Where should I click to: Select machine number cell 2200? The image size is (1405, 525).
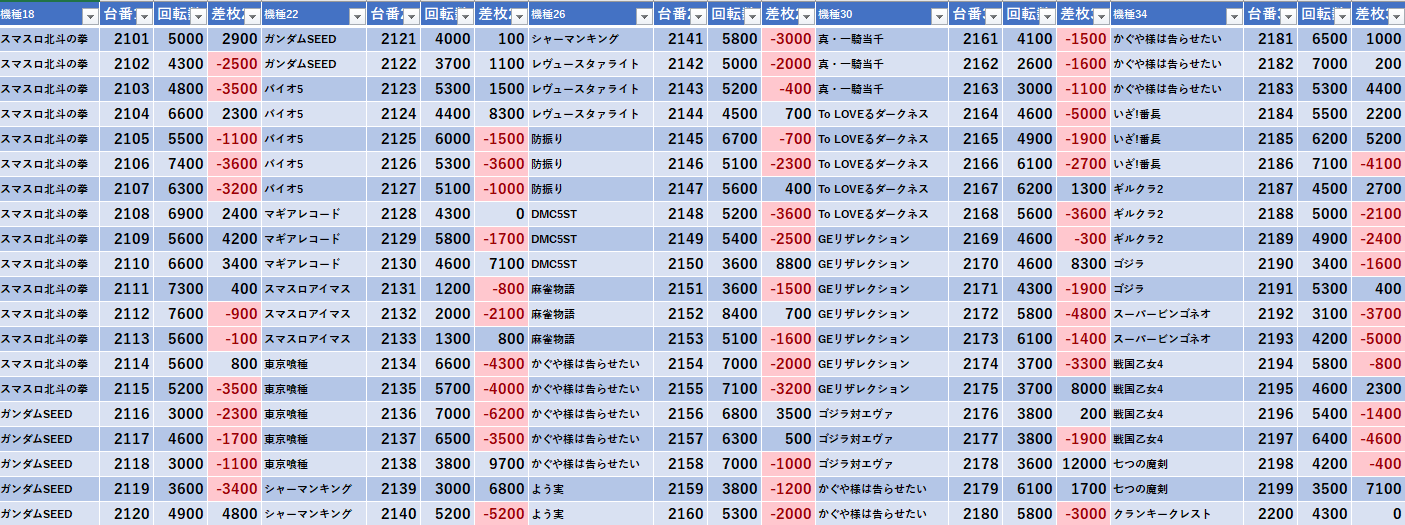point(1271,514)
